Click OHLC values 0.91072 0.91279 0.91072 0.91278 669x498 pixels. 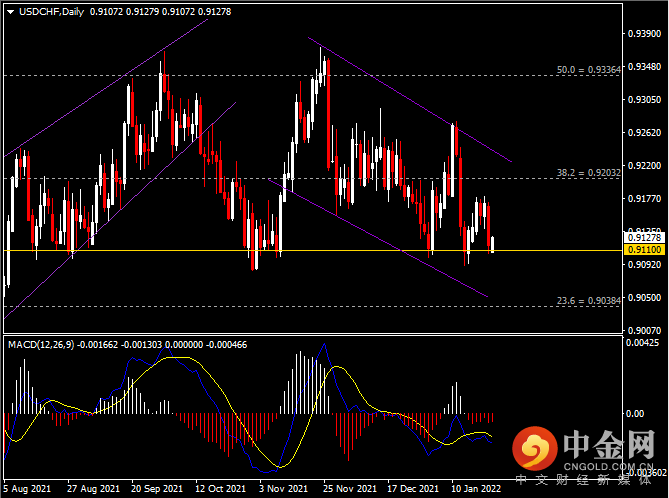pos(160,12)
